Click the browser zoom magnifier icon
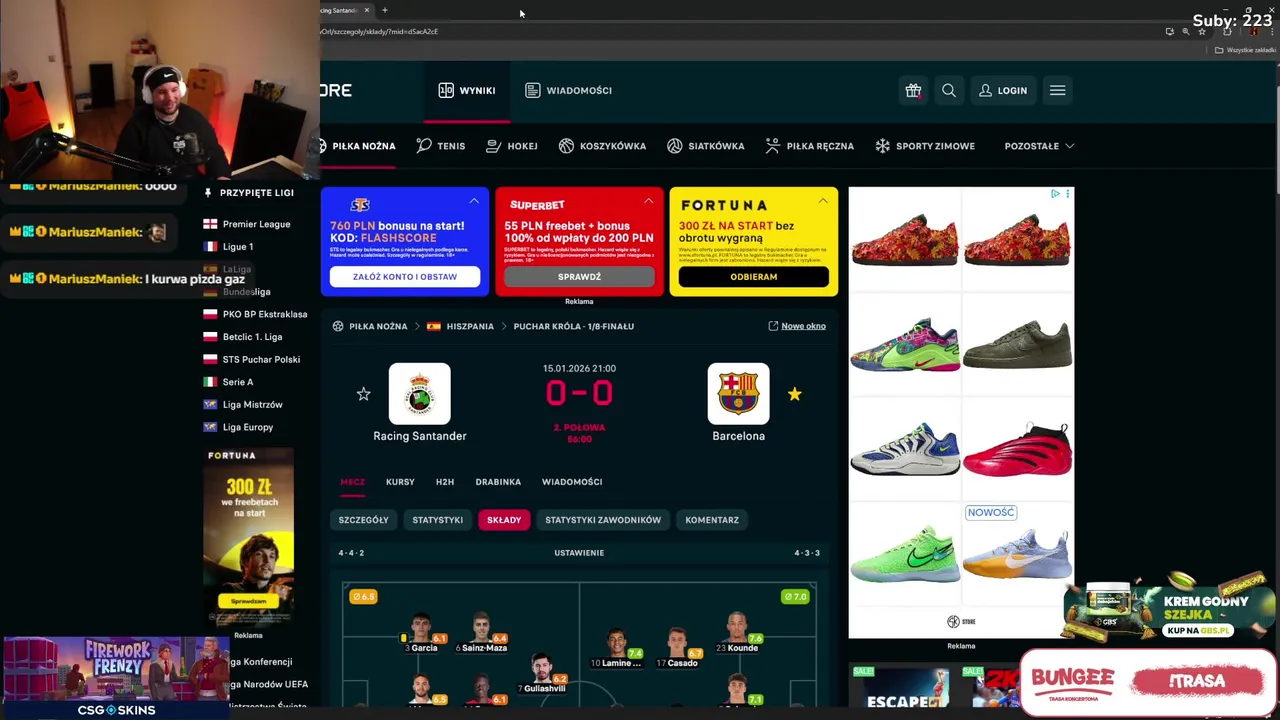 click(1186, 31)
